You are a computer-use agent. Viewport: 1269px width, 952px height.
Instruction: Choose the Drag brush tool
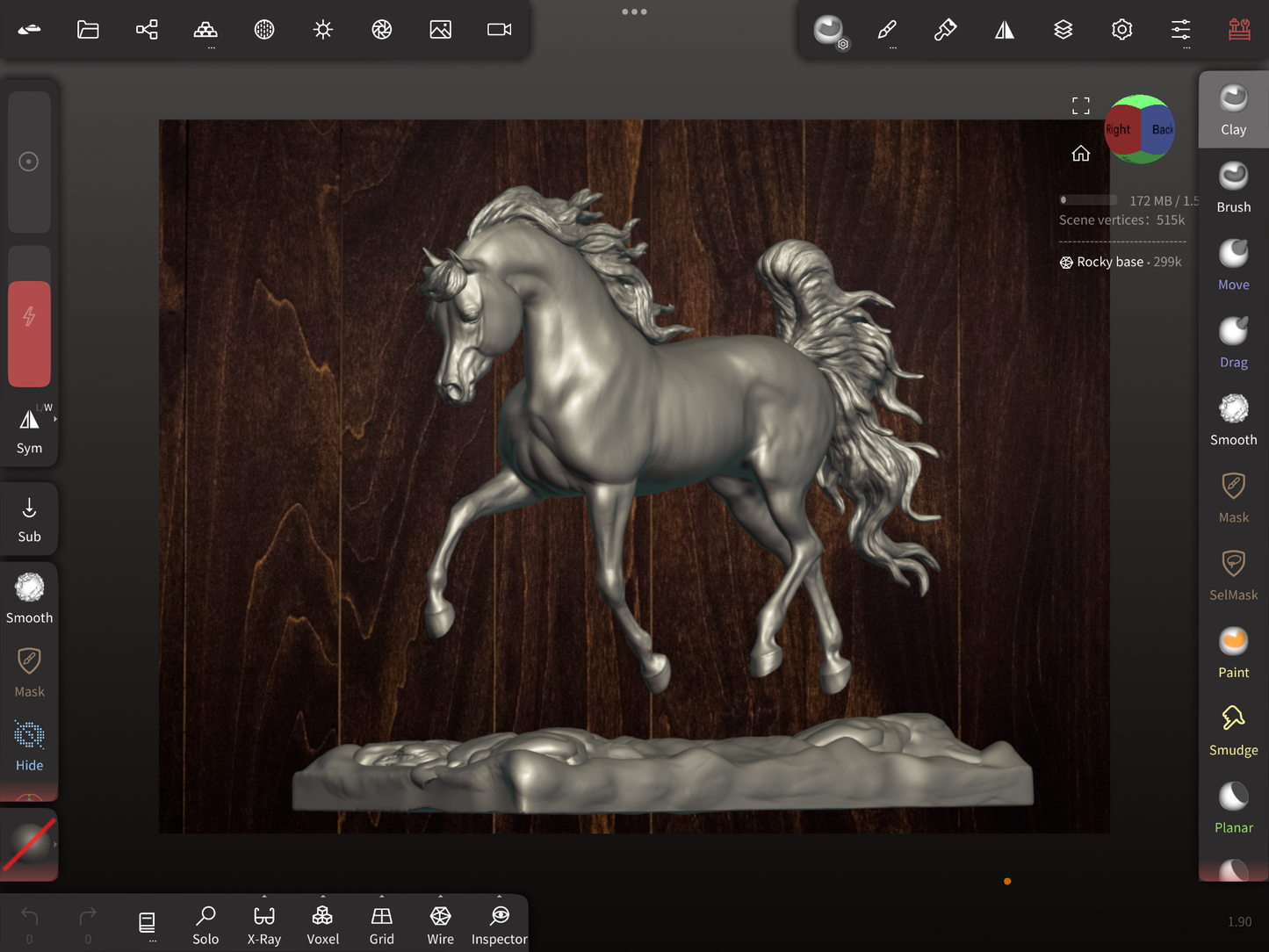click(x=1233, y=343)
